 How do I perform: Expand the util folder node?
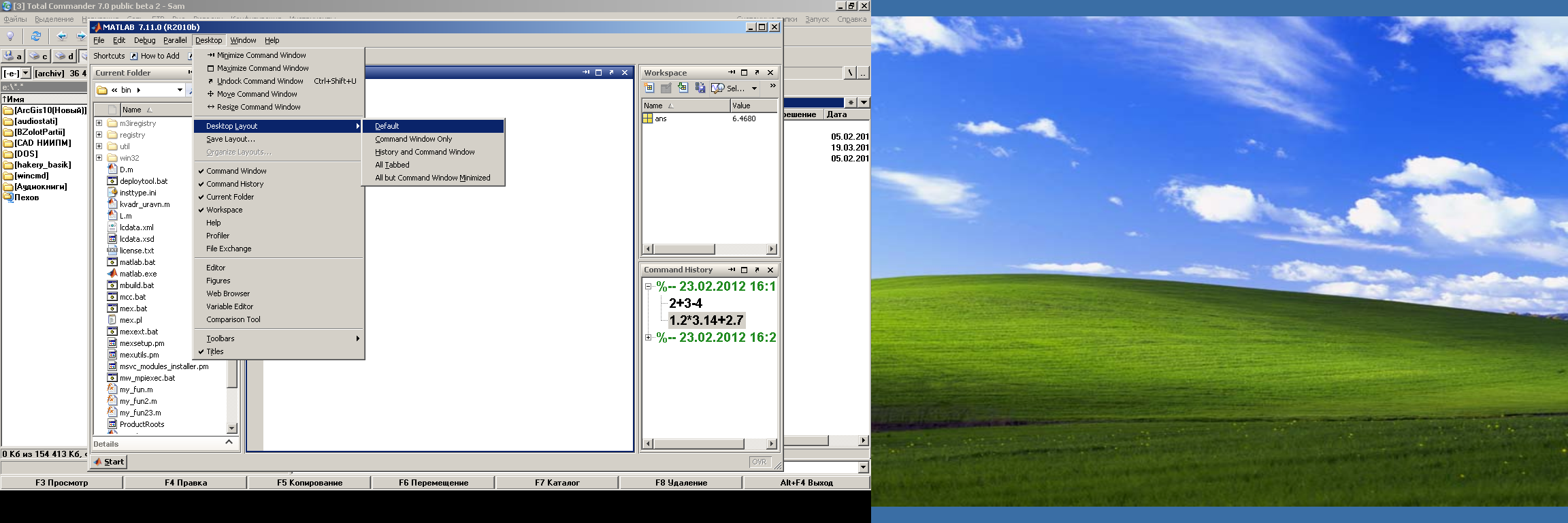(99, 146)
